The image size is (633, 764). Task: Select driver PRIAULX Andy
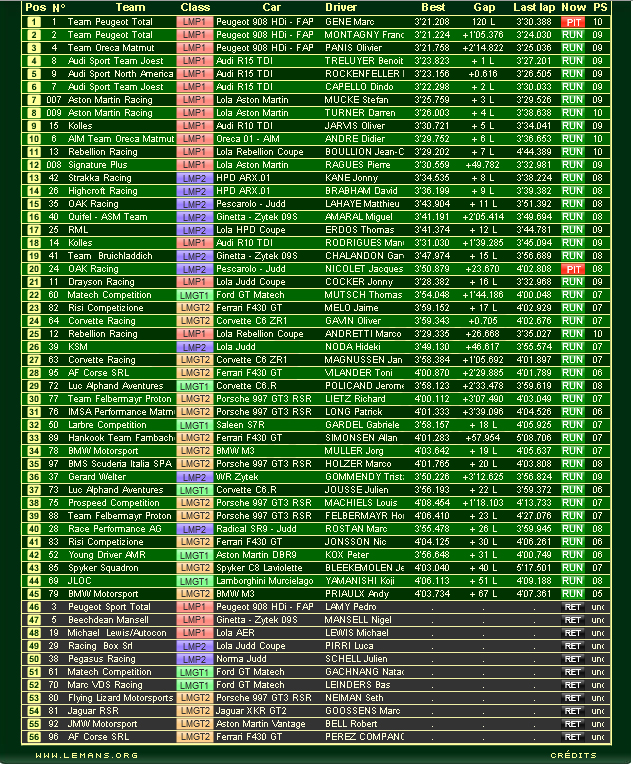[x=357, y=594]
